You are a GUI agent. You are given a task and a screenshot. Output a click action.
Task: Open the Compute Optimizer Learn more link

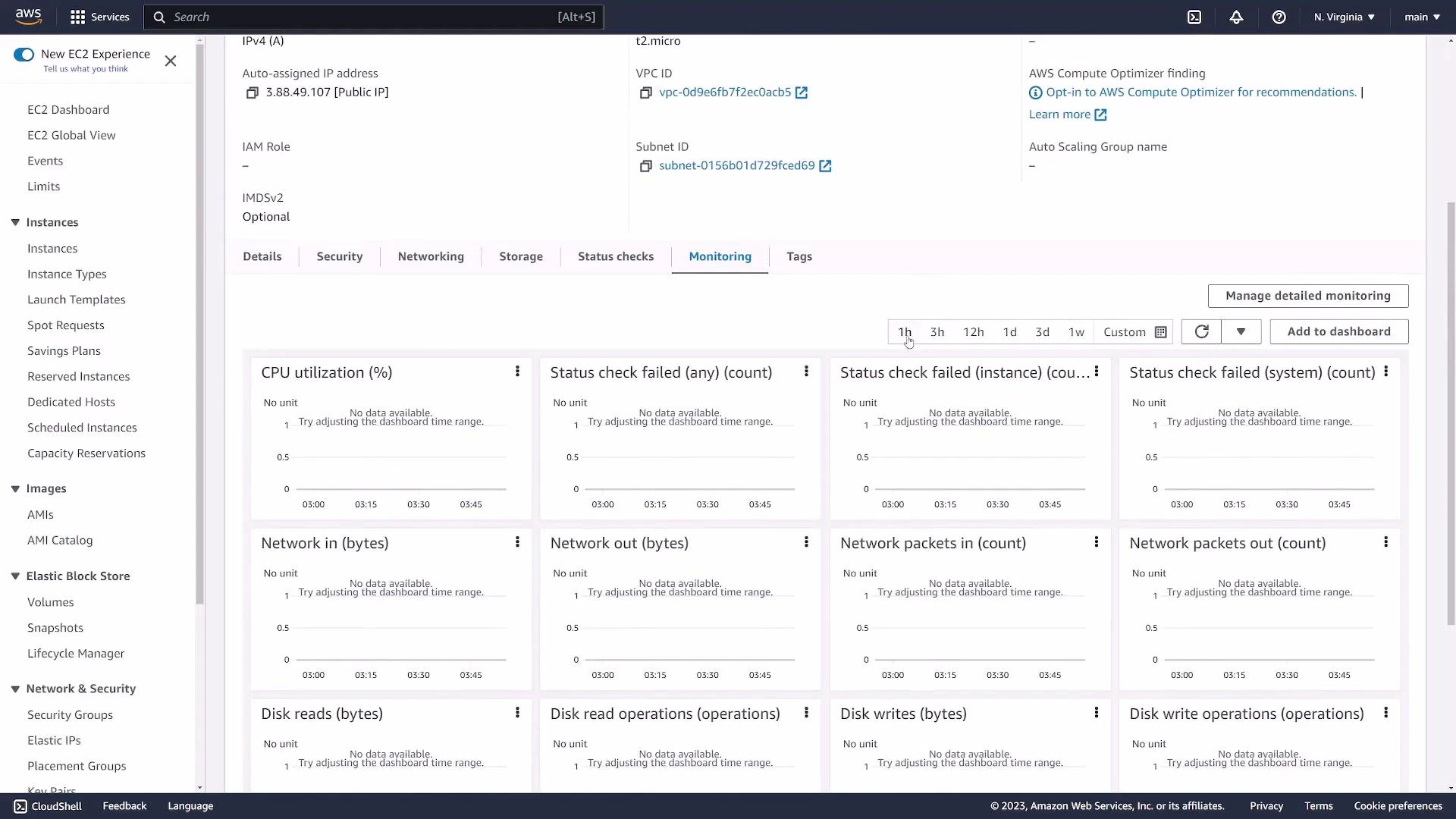pos(1062,114)
